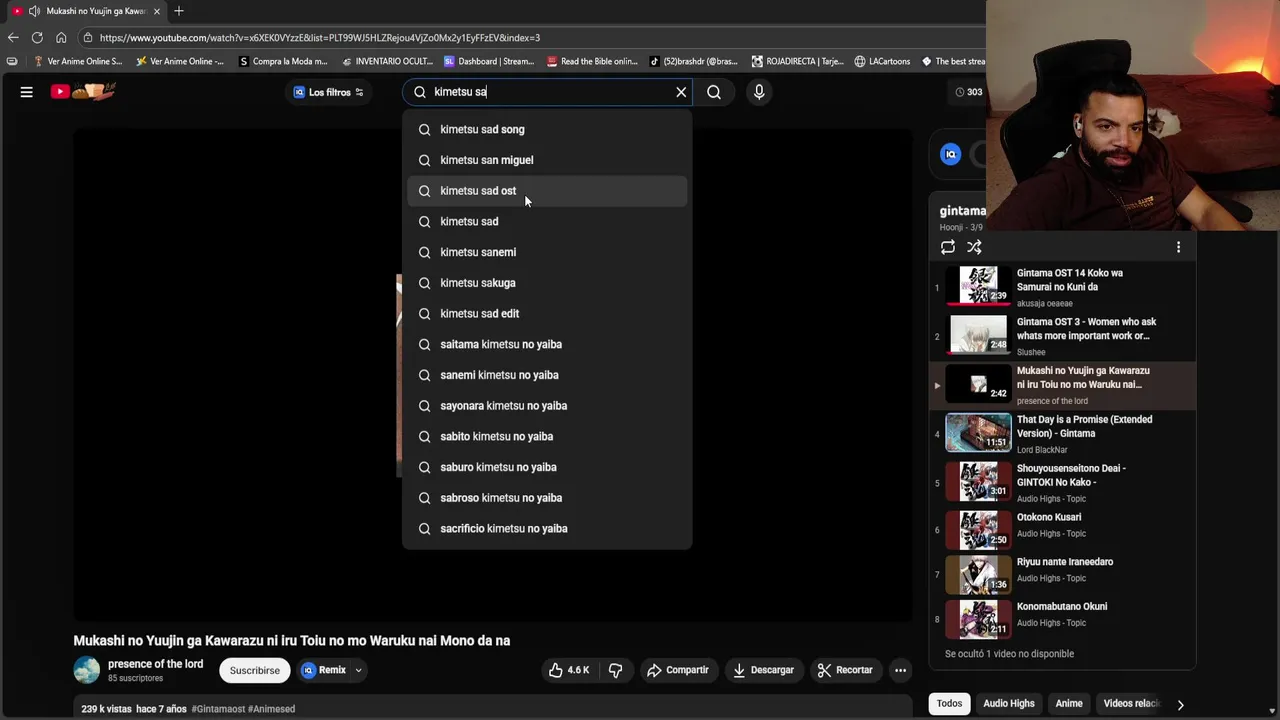Start voice search with the microphone
The image size is (1280, 720).
coord(759,92)
